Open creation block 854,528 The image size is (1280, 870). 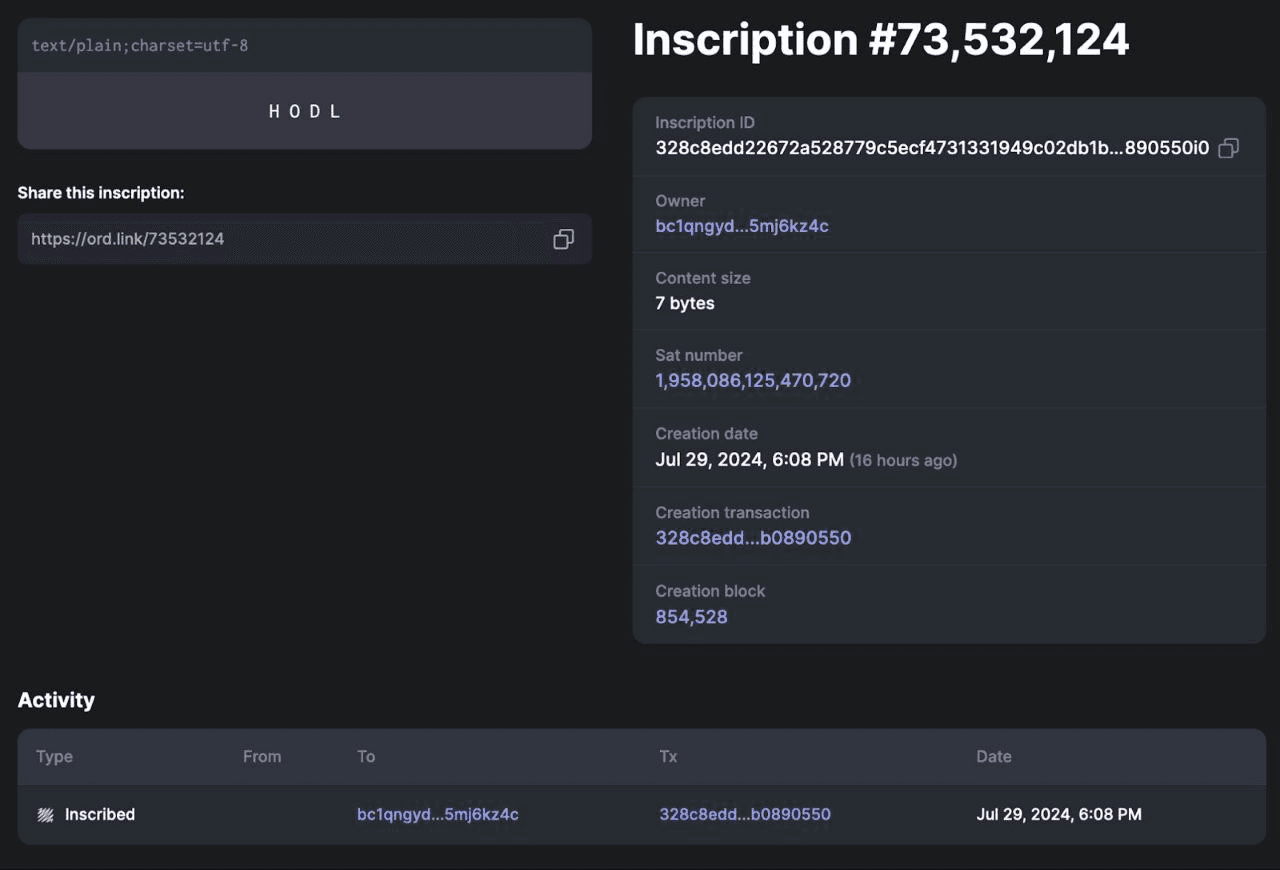pos(691,617)
